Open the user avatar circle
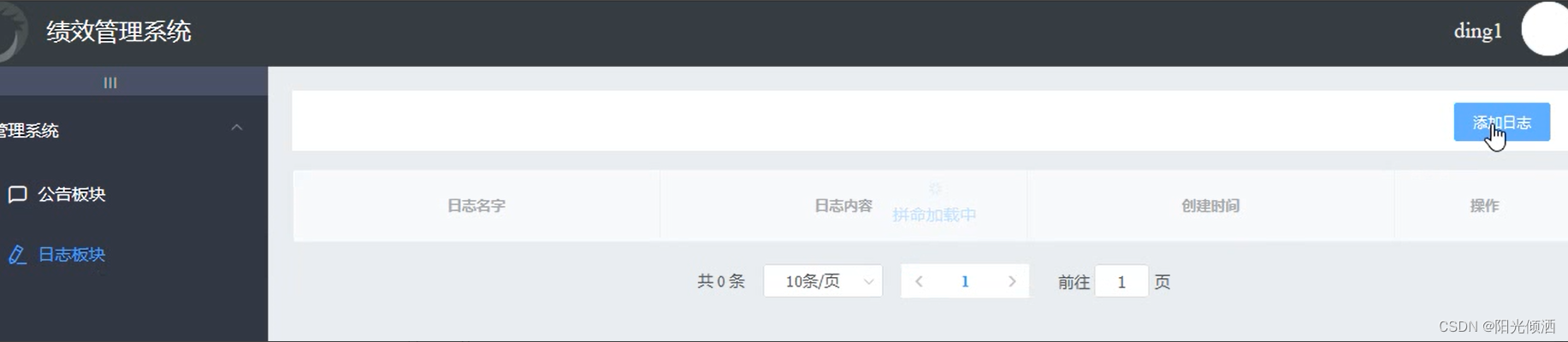 tap(1545, 29)
